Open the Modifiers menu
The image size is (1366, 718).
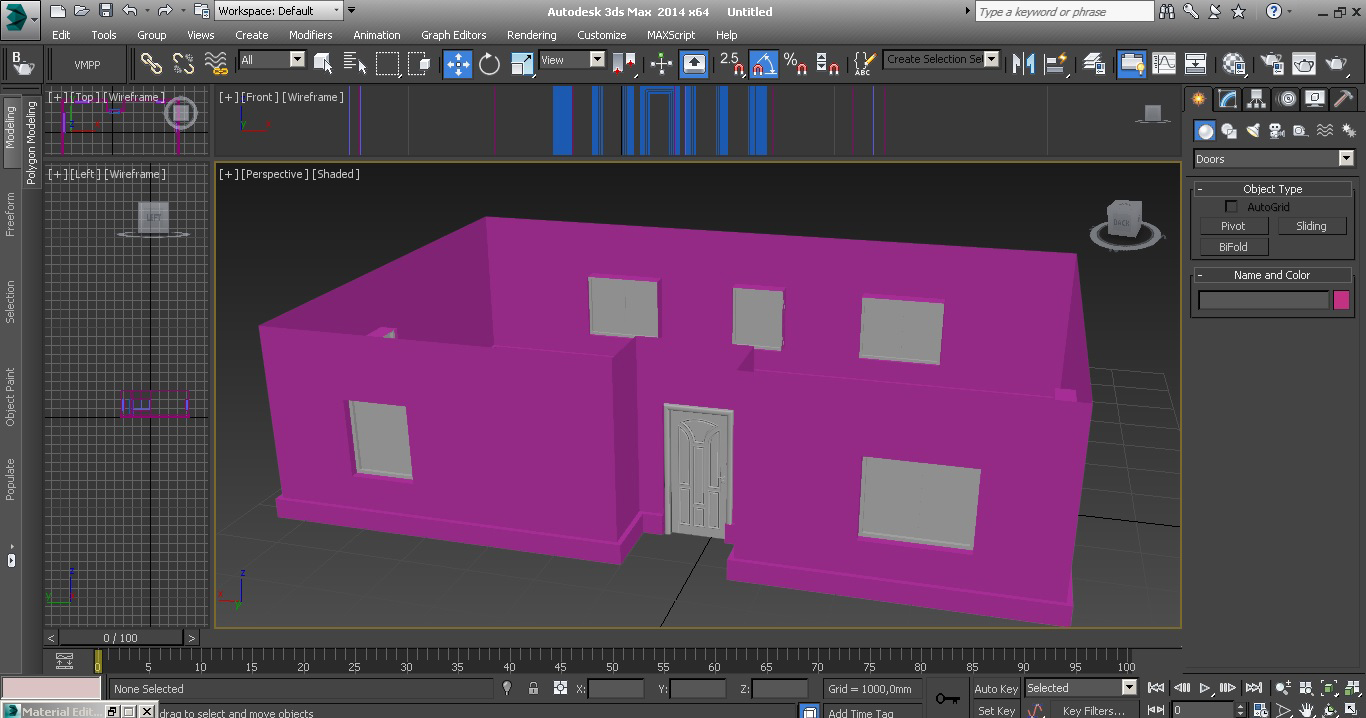[x=310, y=34]
